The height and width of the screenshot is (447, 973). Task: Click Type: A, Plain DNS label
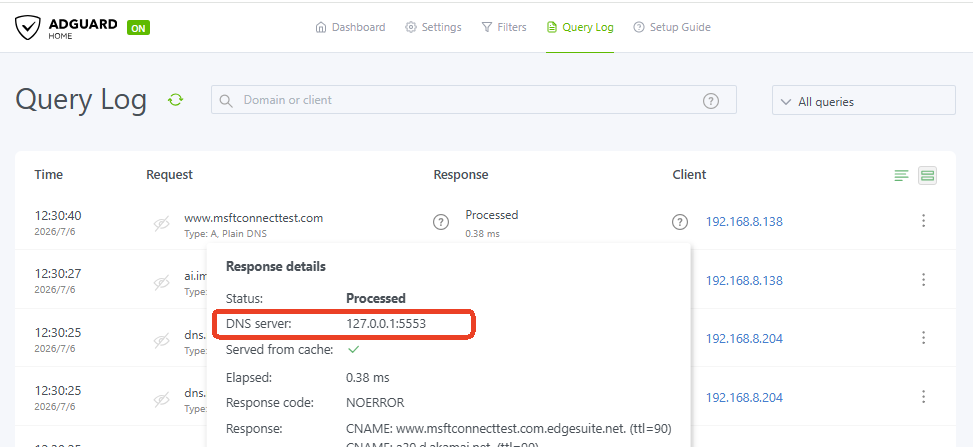coord(225,234)
